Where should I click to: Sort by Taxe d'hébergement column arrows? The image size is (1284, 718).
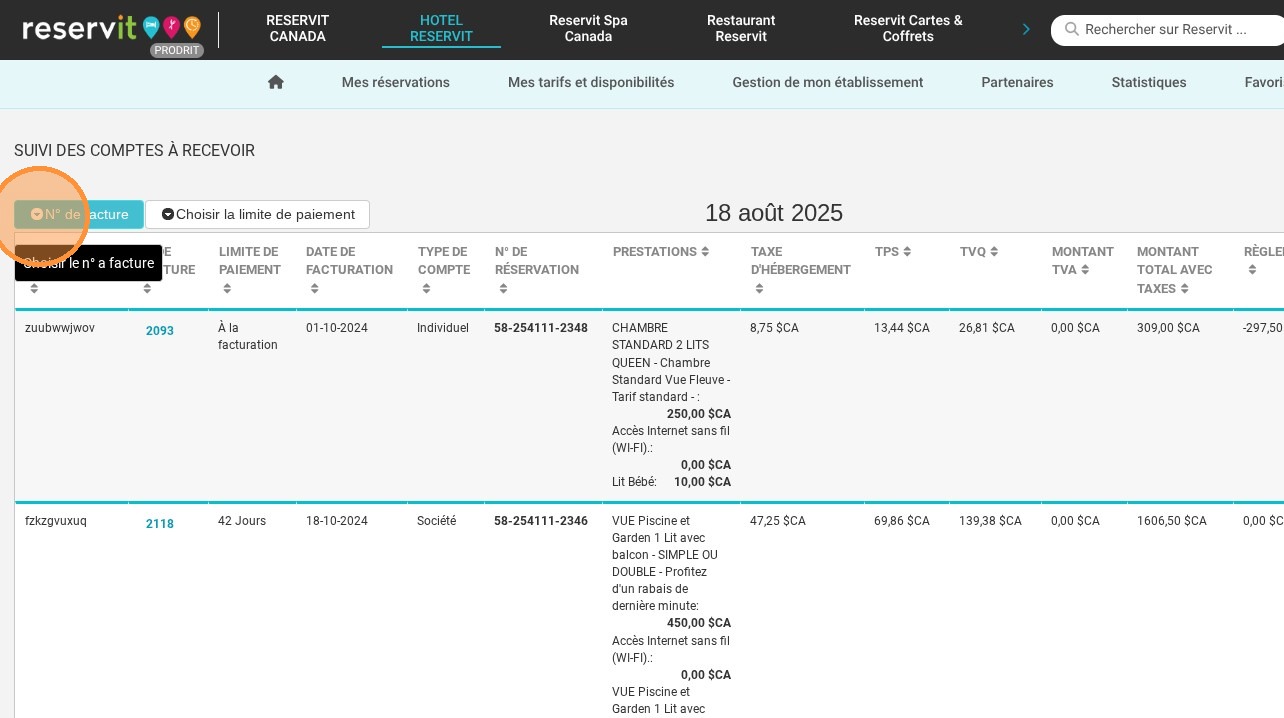pos(760,289)
